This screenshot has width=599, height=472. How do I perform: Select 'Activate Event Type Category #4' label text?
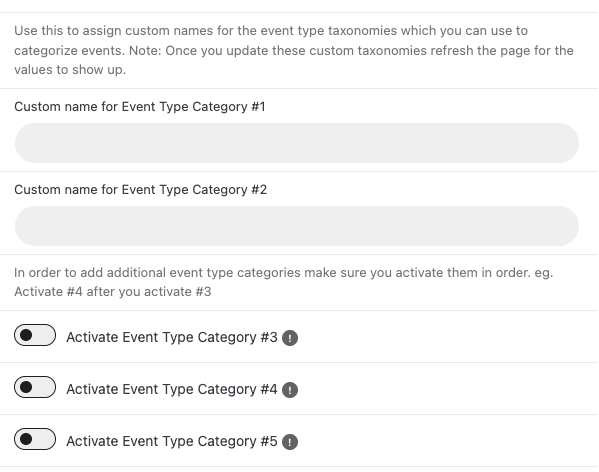point(172,389)
